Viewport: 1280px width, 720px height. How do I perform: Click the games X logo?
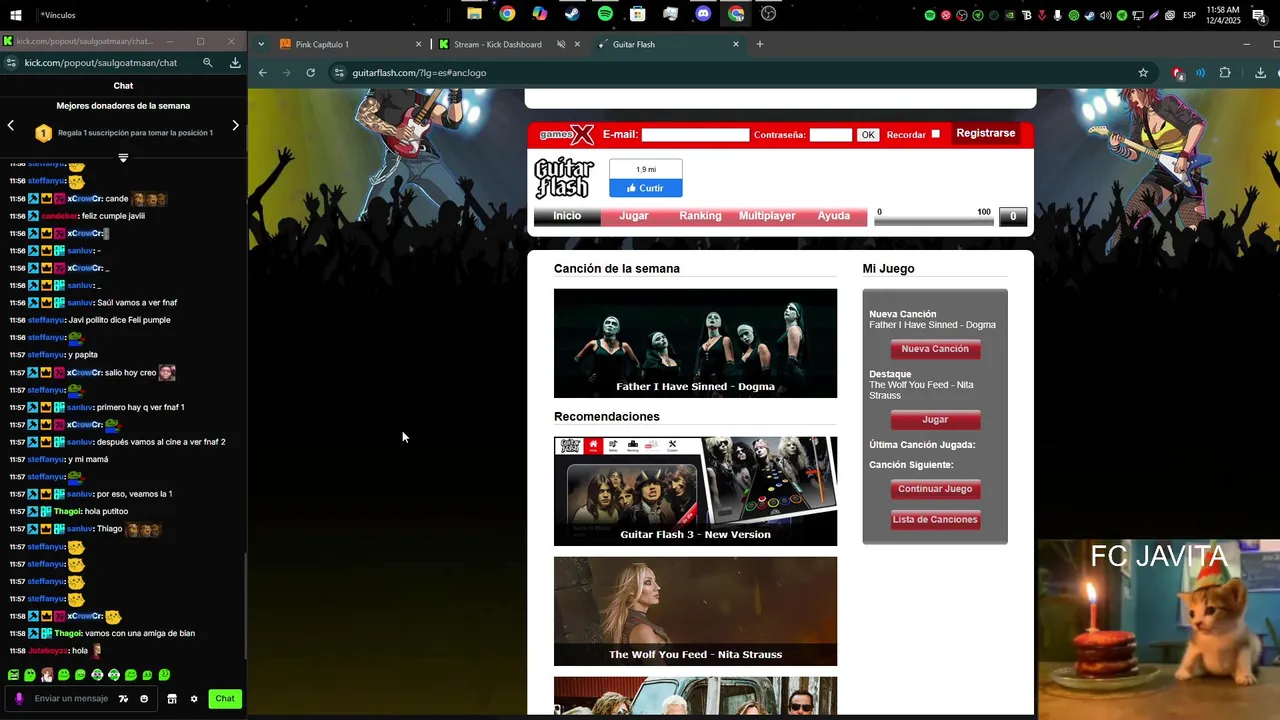pyautogui.click(x=567, y=134)
